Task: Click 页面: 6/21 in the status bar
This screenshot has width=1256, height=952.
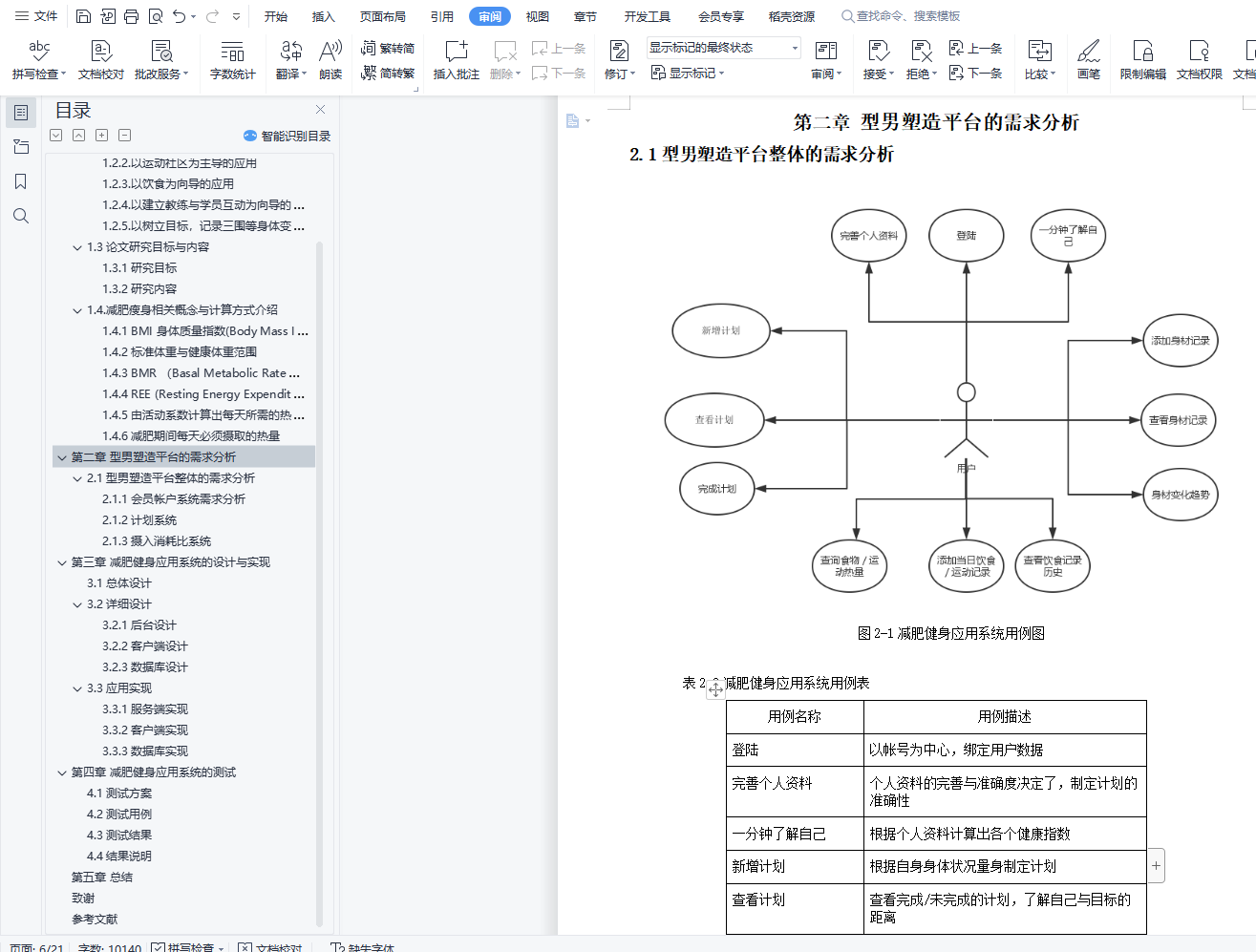Action: click(36, 947)
